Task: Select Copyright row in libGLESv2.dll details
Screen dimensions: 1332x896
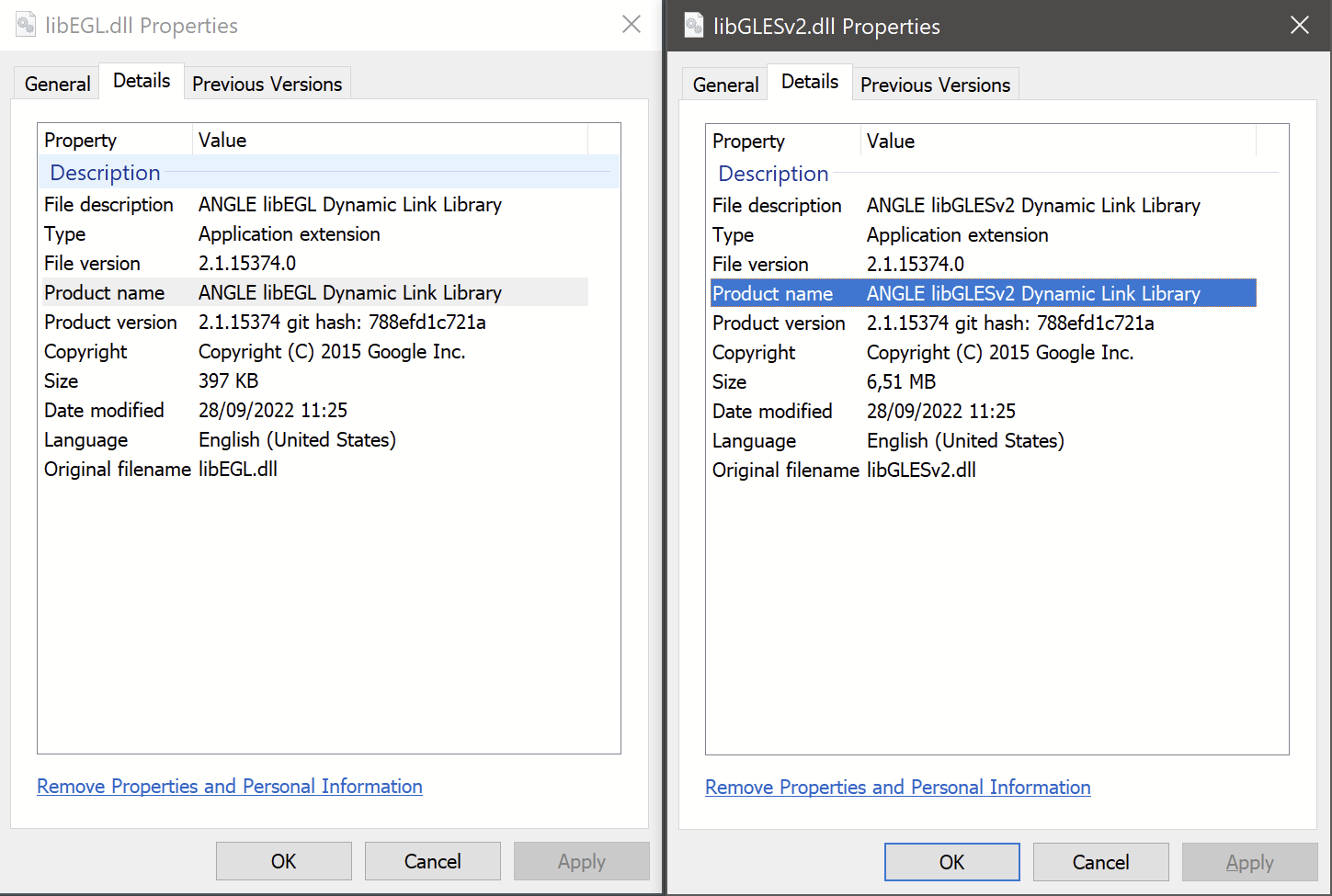Action: [x=983, y=352]
